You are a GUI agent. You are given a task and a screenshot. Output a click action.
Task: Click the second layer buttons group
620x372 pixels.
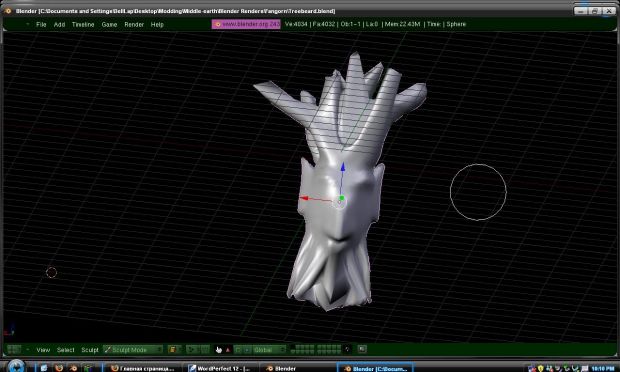point(329,349)
